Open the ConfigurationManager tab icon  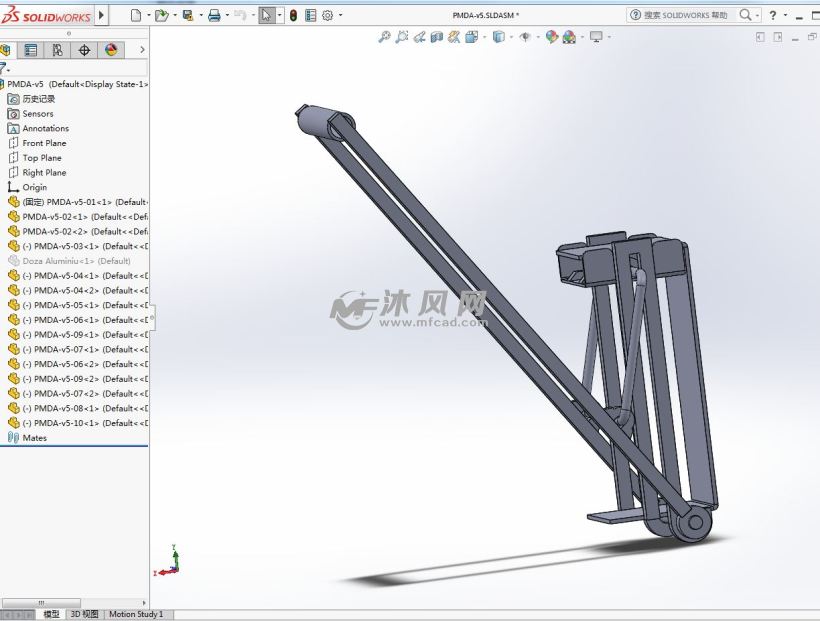point(57,50)
